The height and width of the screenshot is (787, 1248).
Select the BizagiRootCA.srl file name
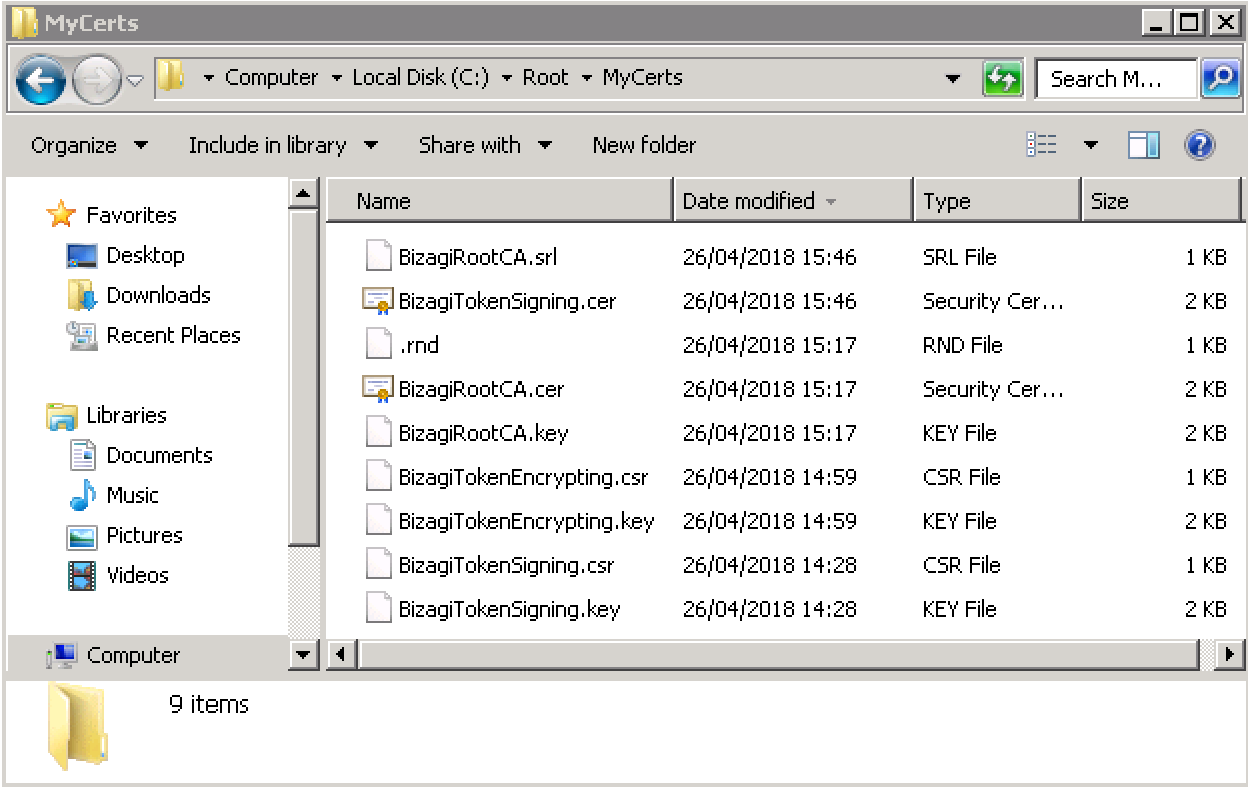[x=478, y=257]
